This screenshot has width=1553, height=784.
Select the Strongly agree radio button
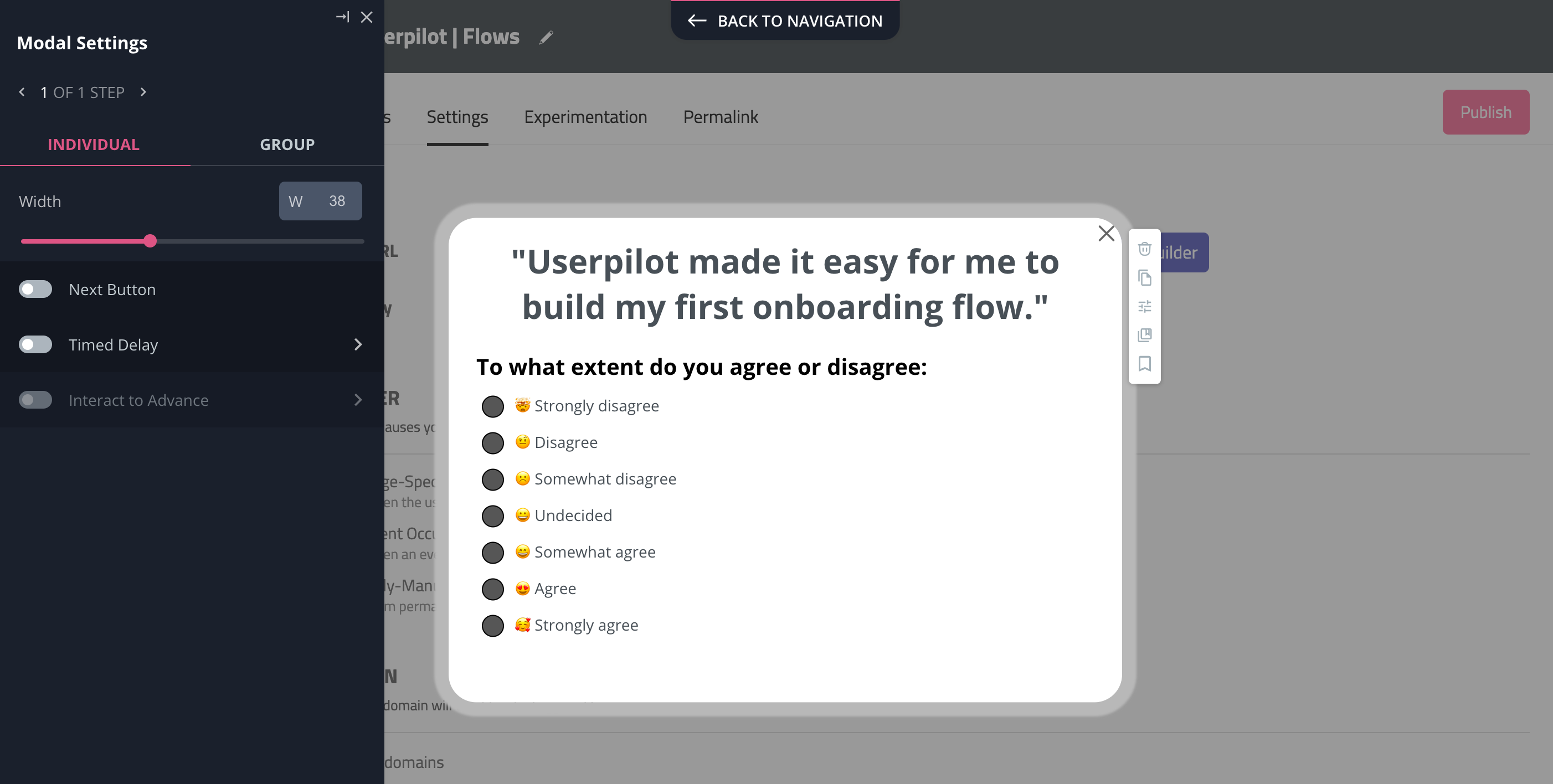pyautogui.click(x=493, y=625)
